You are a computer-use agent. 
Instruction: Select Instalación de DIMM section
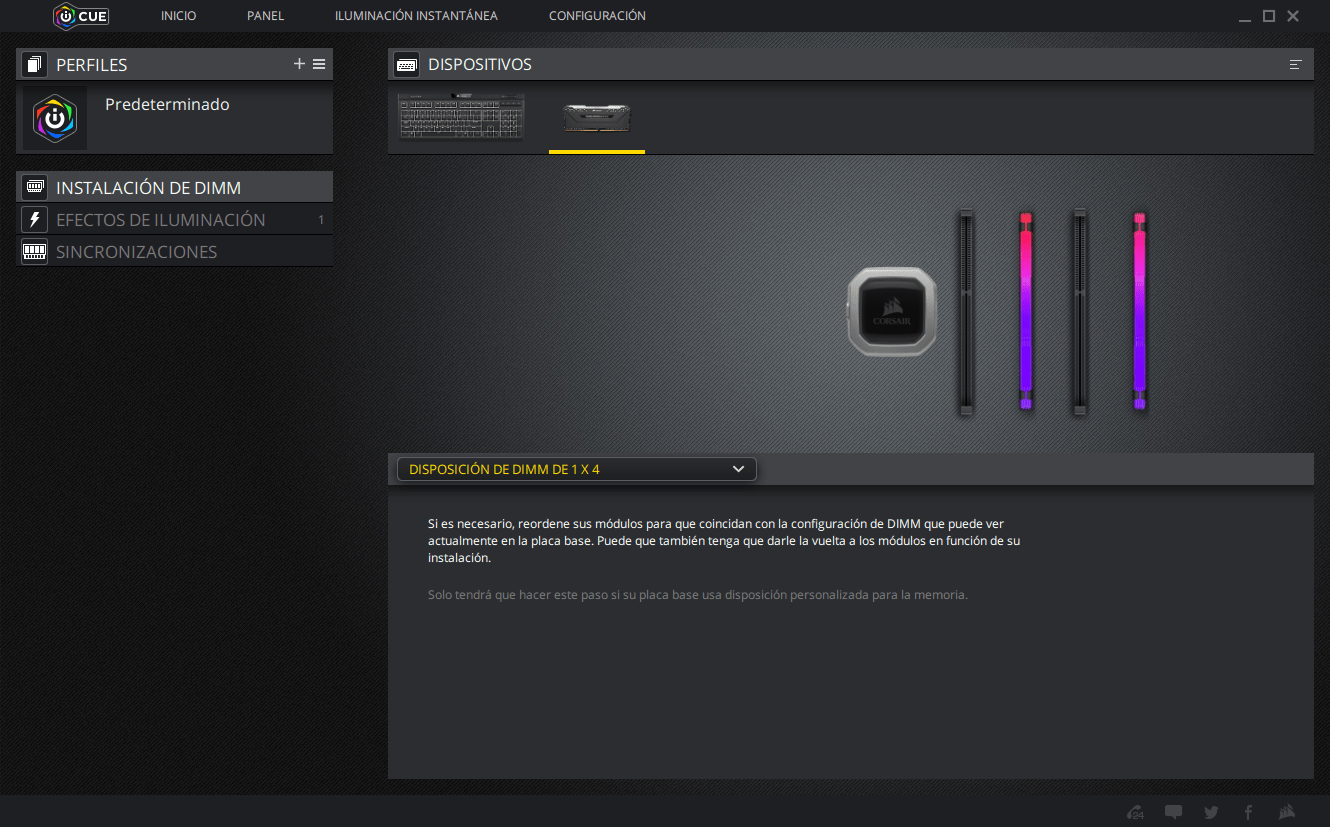point(175,187)
